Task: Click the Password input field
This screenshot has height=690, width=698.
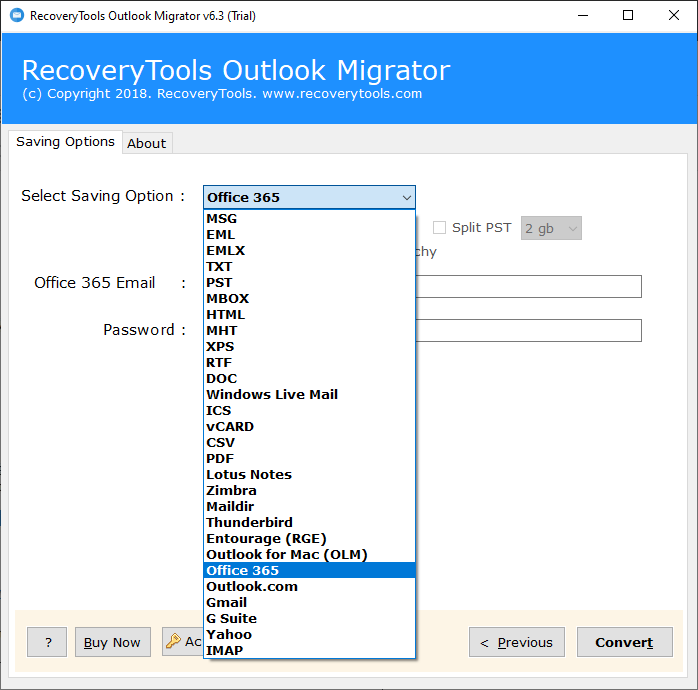Action: pos(528,330)
